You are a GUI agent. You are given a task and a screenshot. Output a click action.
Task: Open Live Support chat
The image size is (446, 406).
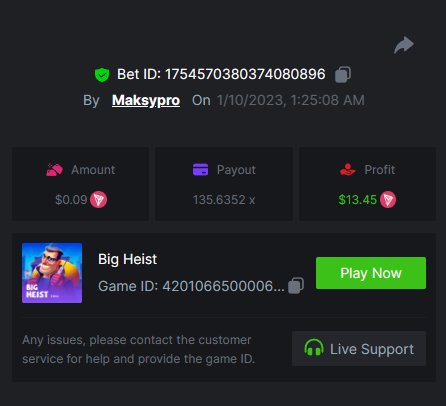[359, 349]
